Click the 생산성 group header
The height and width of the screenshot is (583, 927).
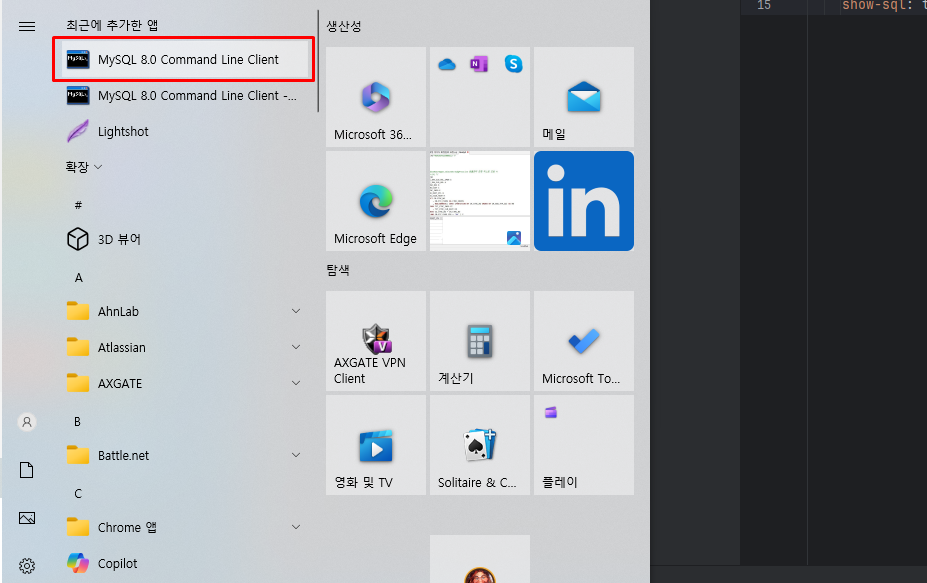(x=343, y=26)
